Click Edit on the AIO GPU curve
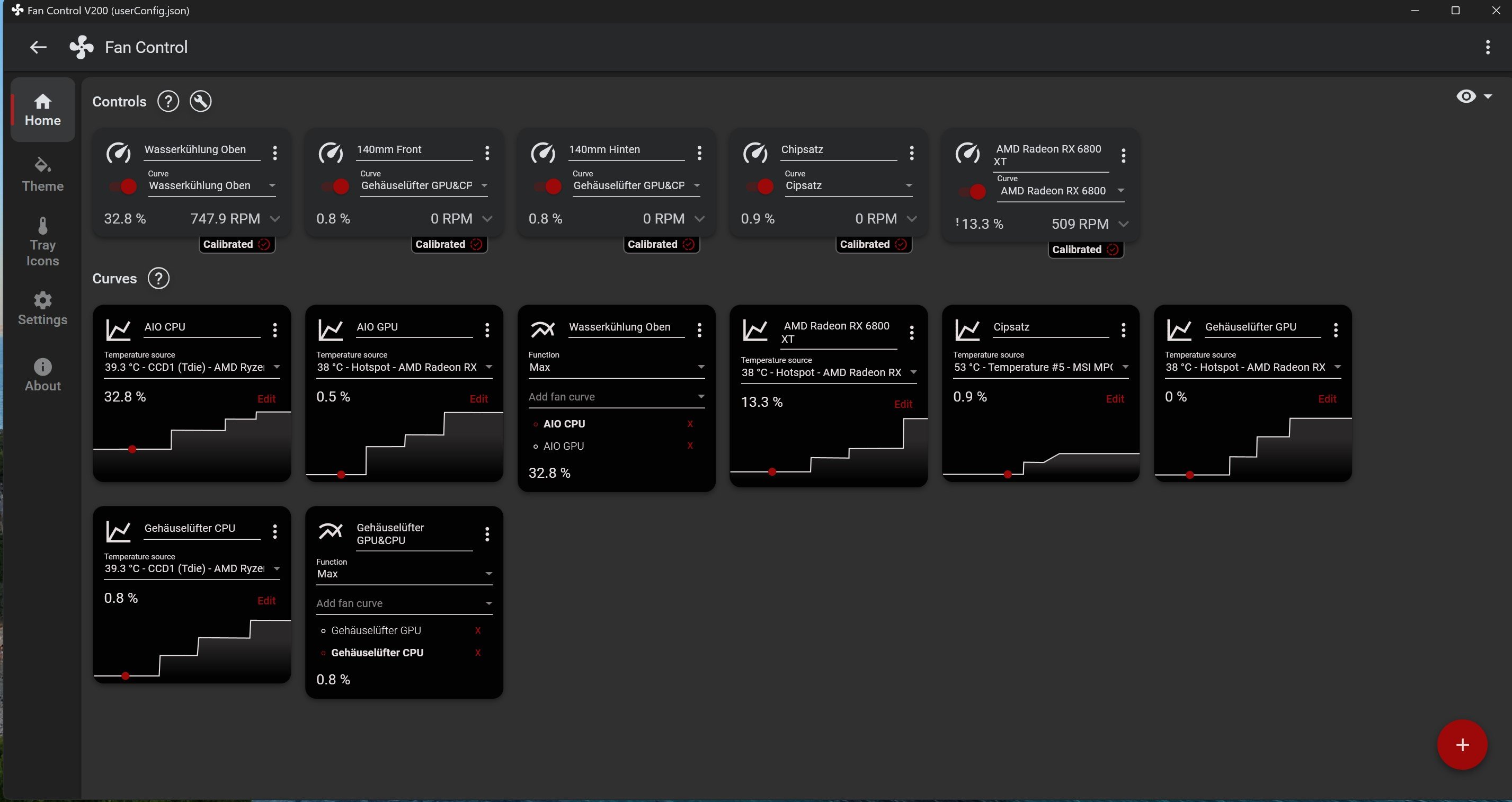The height and width of the screenshot is (802, 1512). [478, 399]
